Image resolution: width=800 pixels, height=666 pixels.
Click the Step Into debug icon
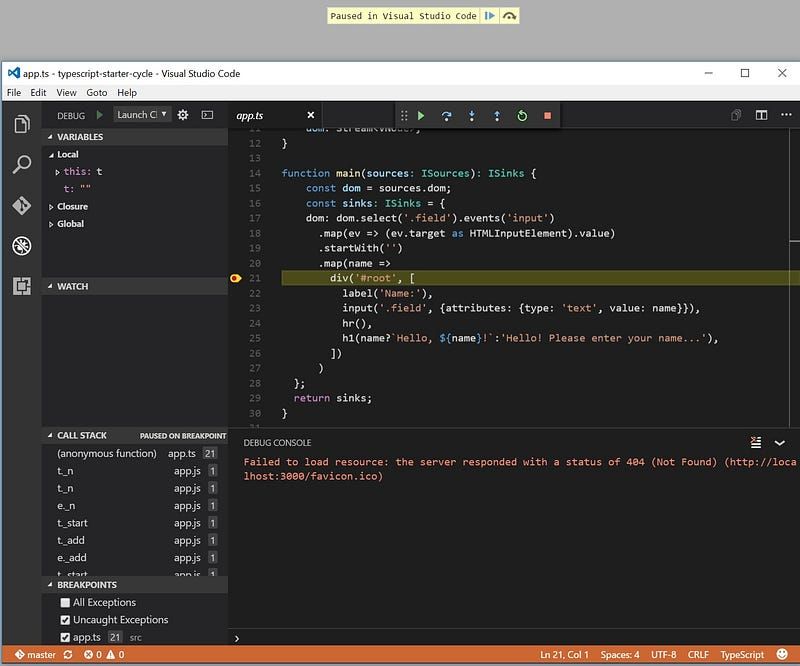pos(471,115)
